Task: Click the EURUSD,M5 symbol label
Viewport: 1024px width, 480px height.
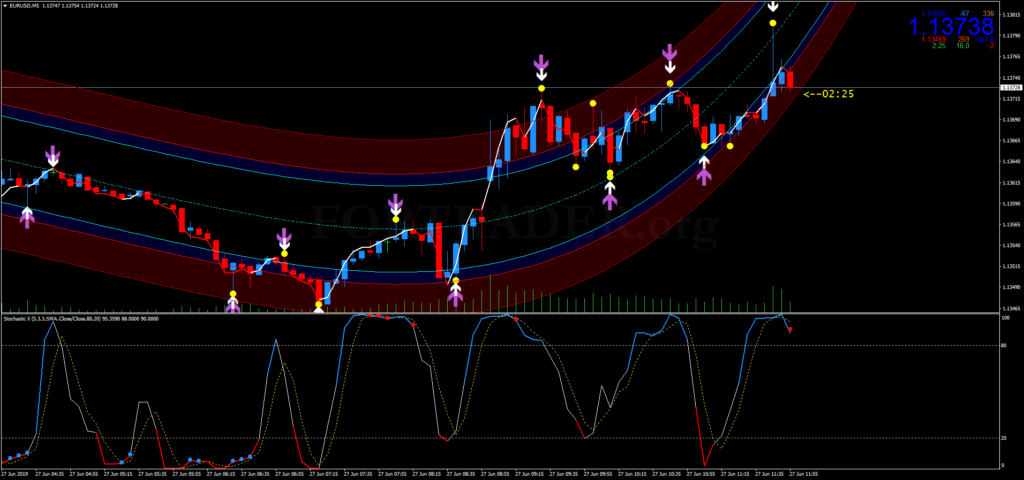Action: click(22, 5)
